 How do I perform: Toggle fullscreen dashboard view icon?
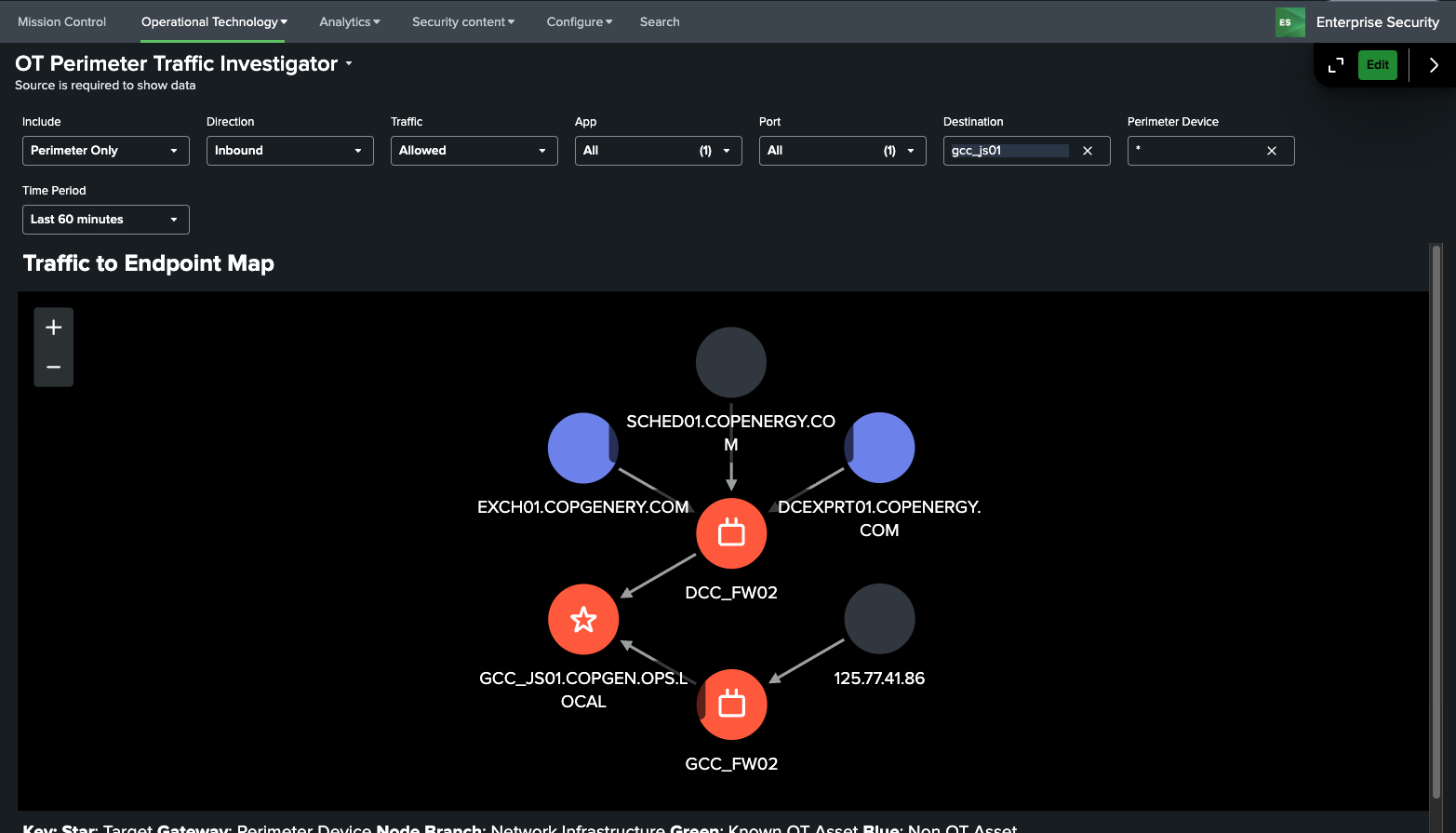coord(1336,65)
